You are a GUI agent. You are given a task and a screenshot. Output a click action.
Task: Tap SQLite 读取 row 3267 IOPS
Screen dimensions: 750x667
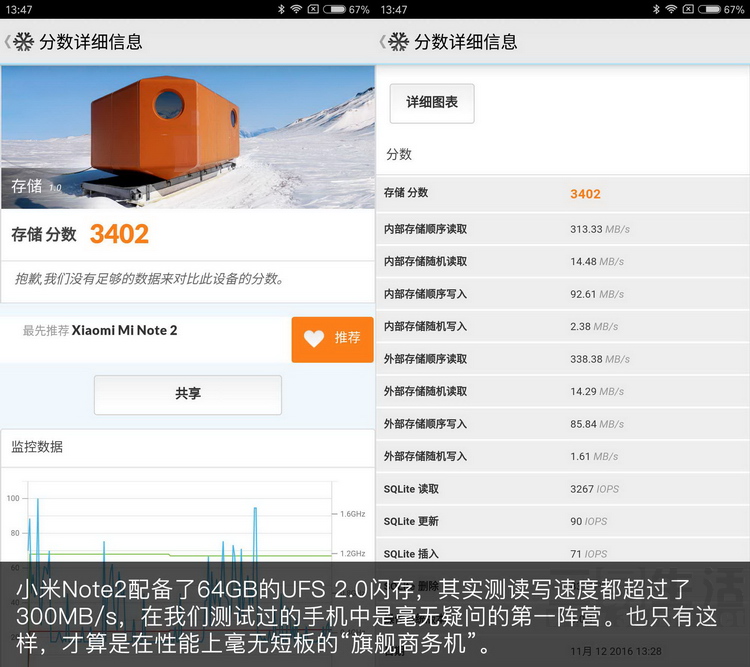pos(562,489)
